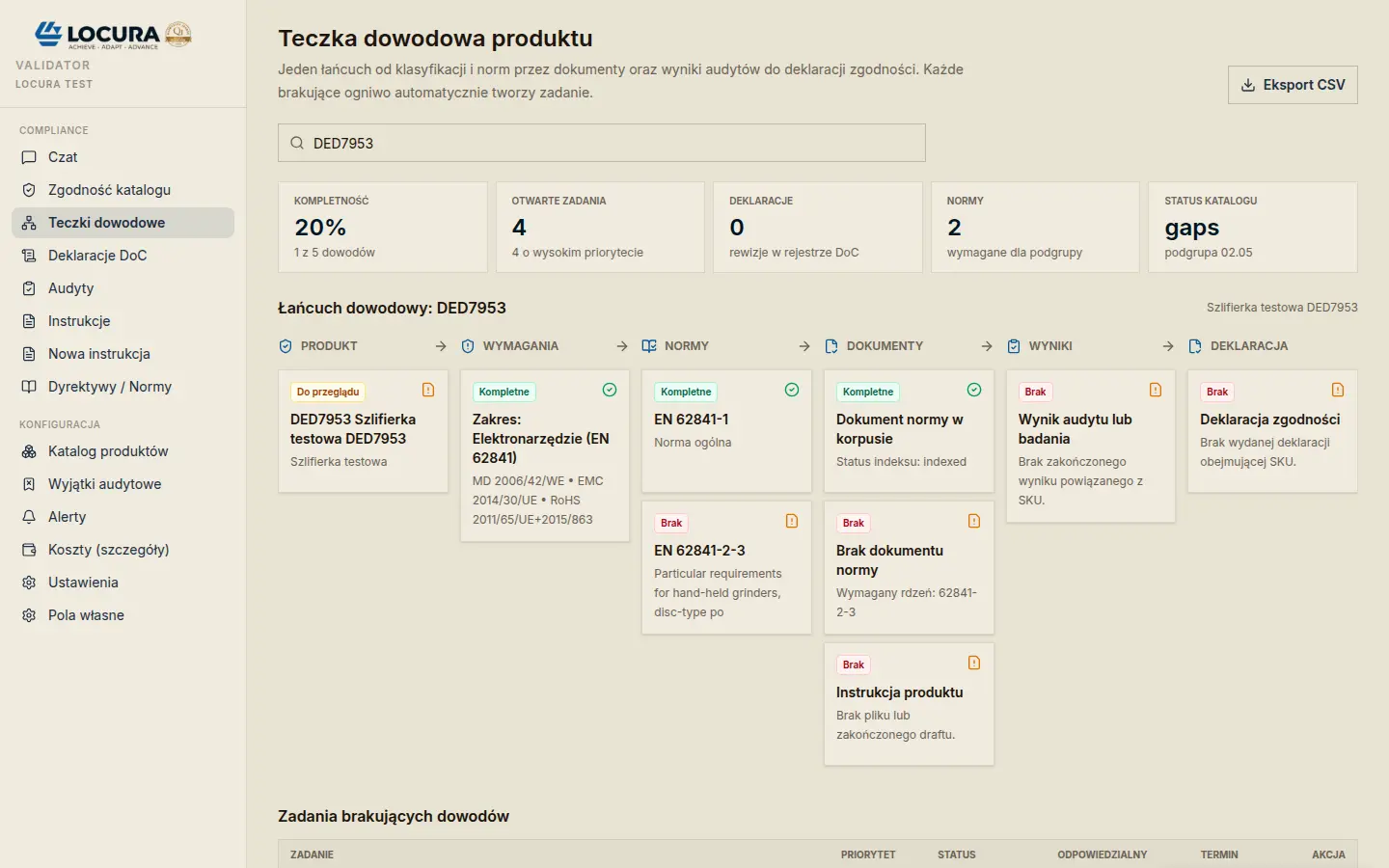Click the Deklaracje DoC sidebar icon

click(x=29, y=256)
